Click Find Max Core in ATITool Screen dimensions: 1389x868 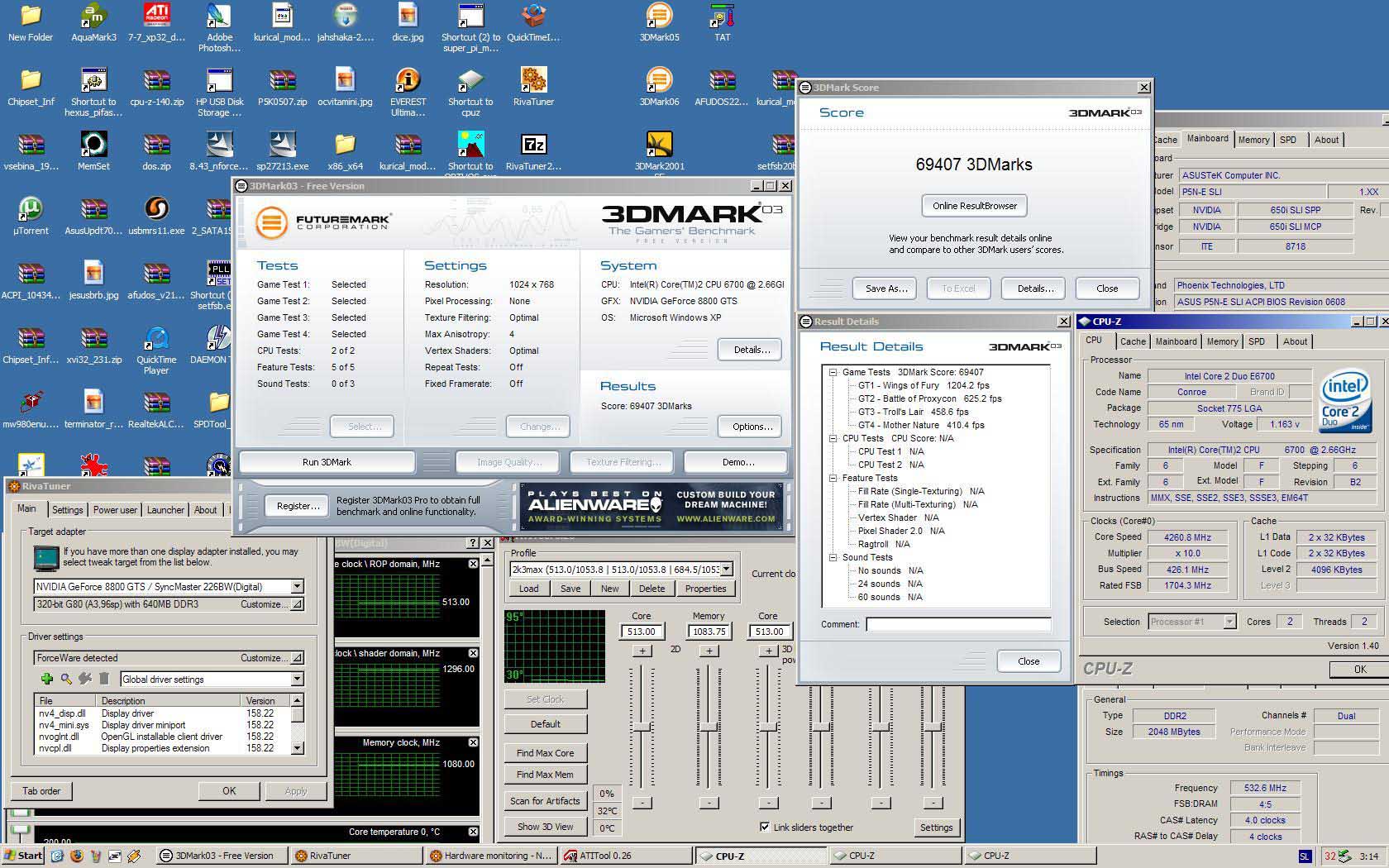(x=545, y=753)
